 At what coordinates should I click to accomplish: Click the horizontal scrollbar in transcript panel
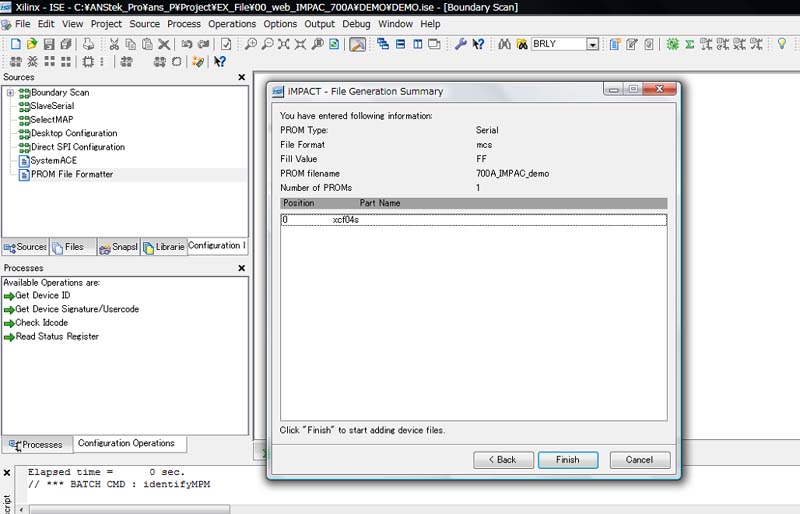coord(130,509)
